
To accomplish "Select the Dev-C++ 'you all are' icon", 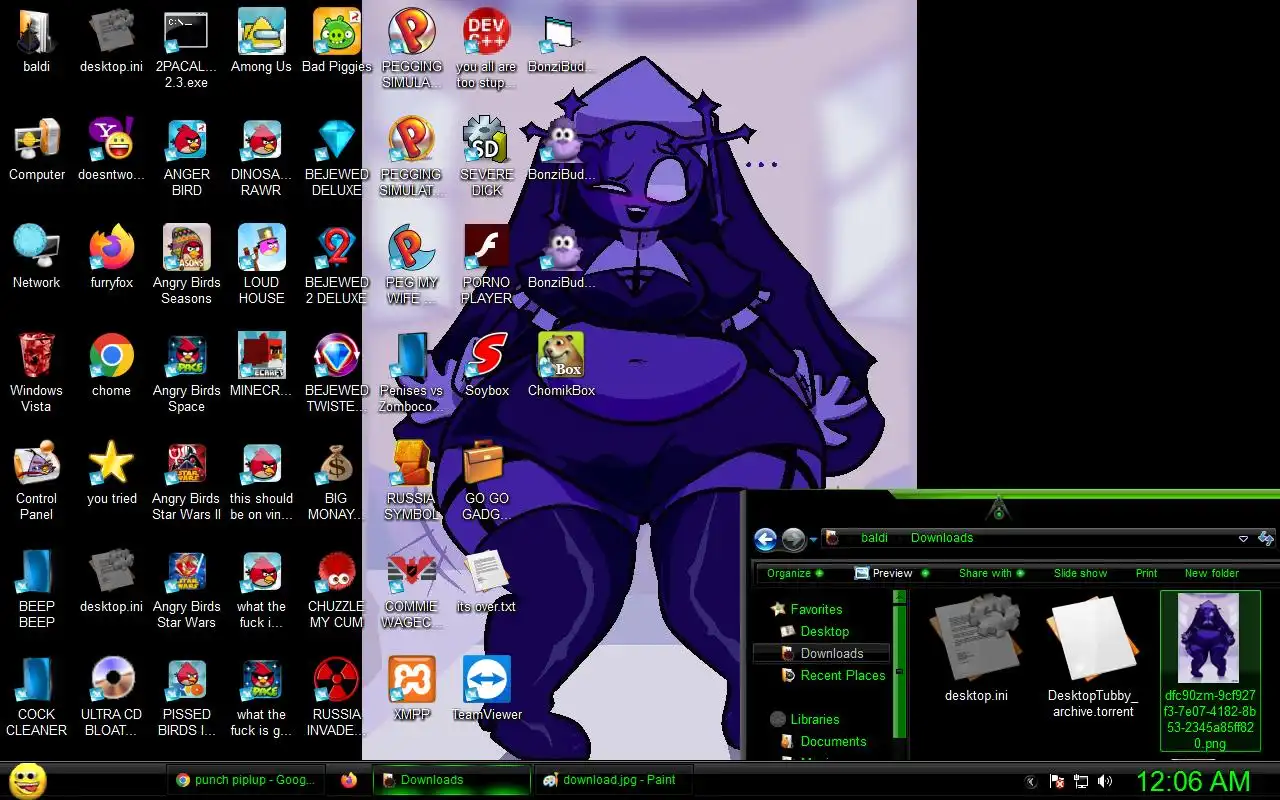I will pyautogui.click(x=487, y=49).
